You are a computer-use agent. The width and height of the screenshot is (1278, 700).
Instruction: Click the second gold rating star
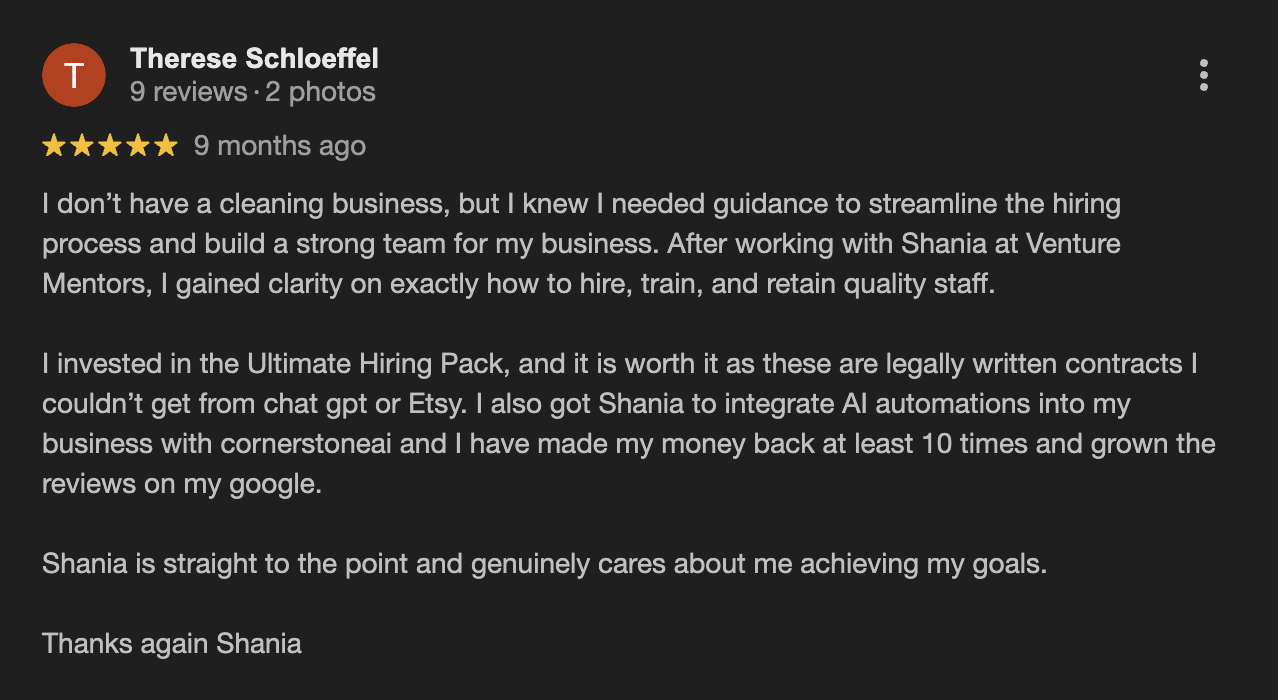pyautogui.click(x=82, y=146)
